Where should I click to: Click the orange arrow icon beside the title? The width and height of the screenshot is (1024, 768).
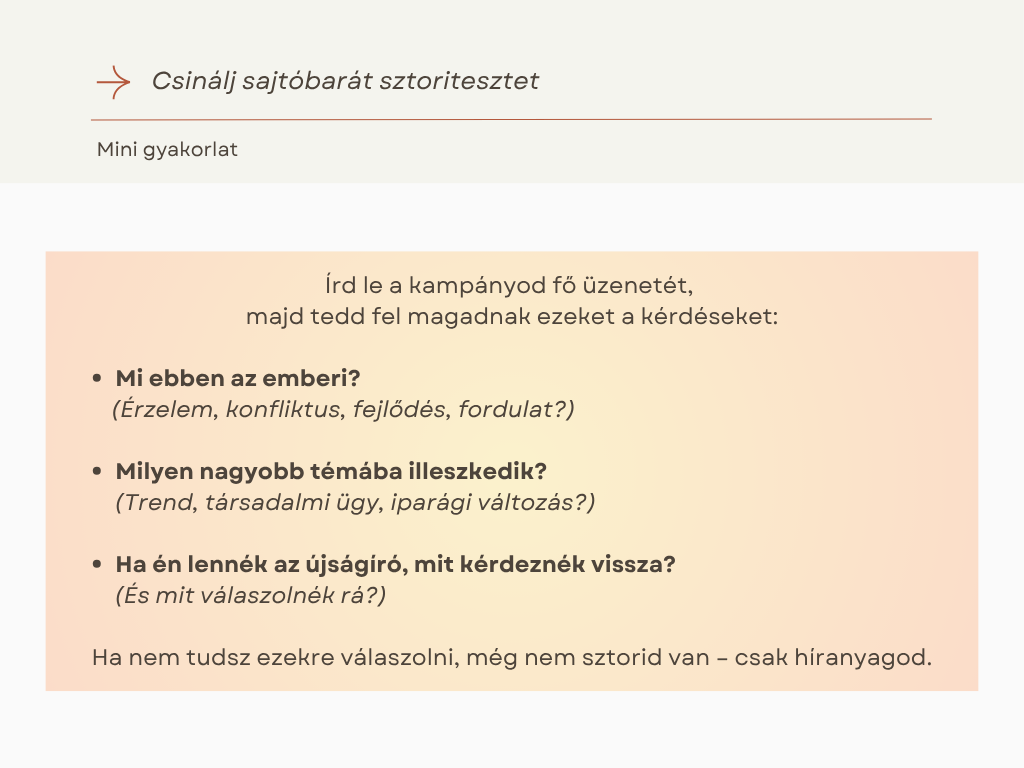point(113,82)
